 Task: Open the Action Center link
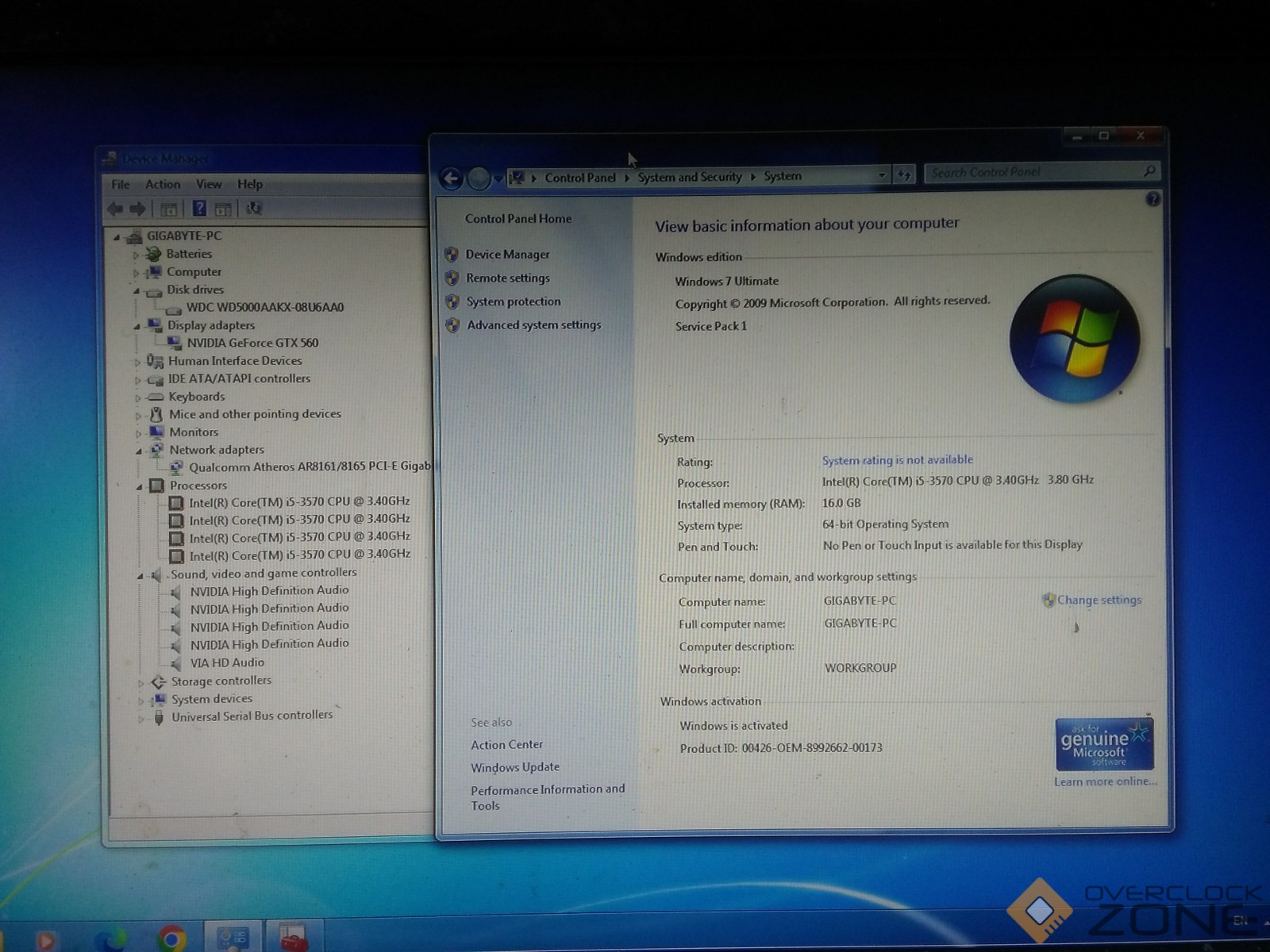(x=506, y=745)
